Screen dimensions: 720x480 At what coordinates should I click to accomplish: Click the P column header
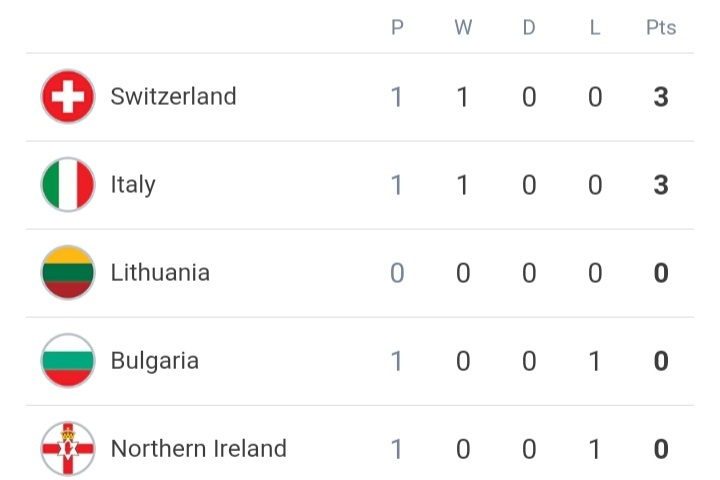tap(397, 28)
